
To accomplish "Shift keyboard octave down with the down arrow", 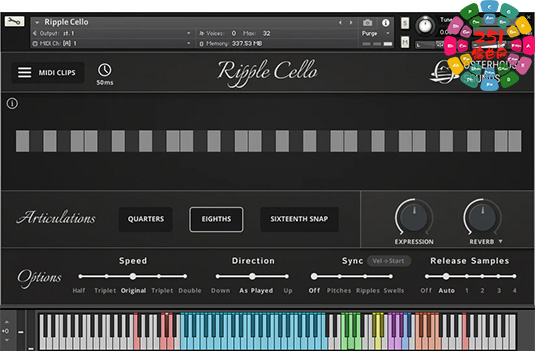I will (x=7, y=340).
